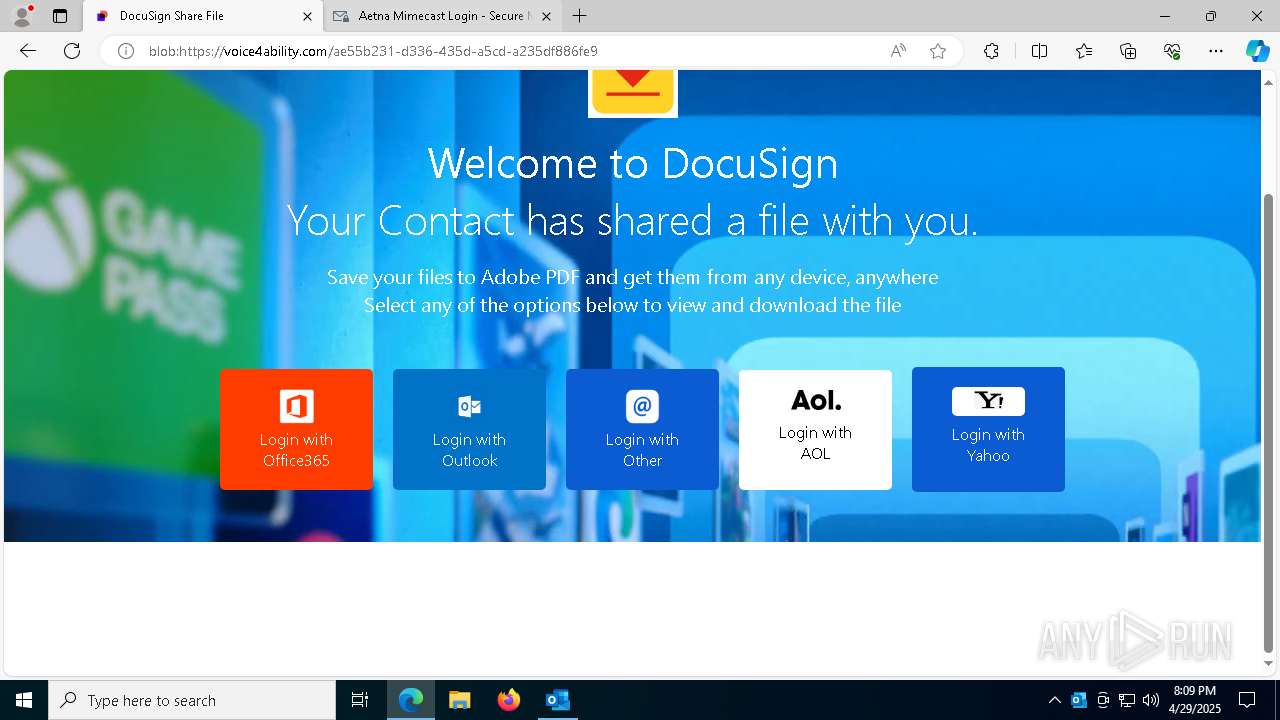Image resolution: width=1280 pixels, height=720 pixels.
Task: Open Task View on the taskbar
Action: click(360, 700)
